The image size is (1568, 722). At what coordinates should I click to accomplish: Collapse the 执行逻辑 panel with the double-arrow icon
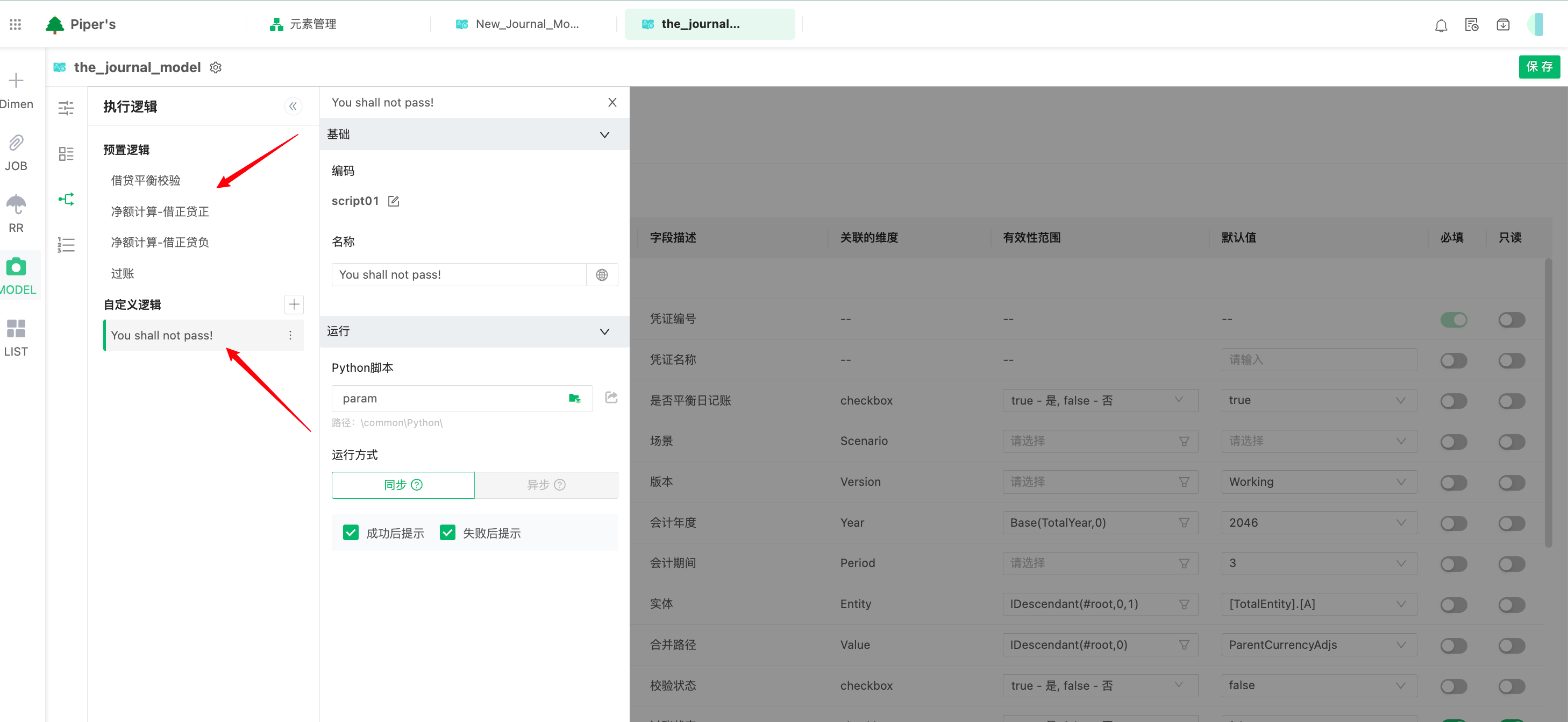pos(293,107)
